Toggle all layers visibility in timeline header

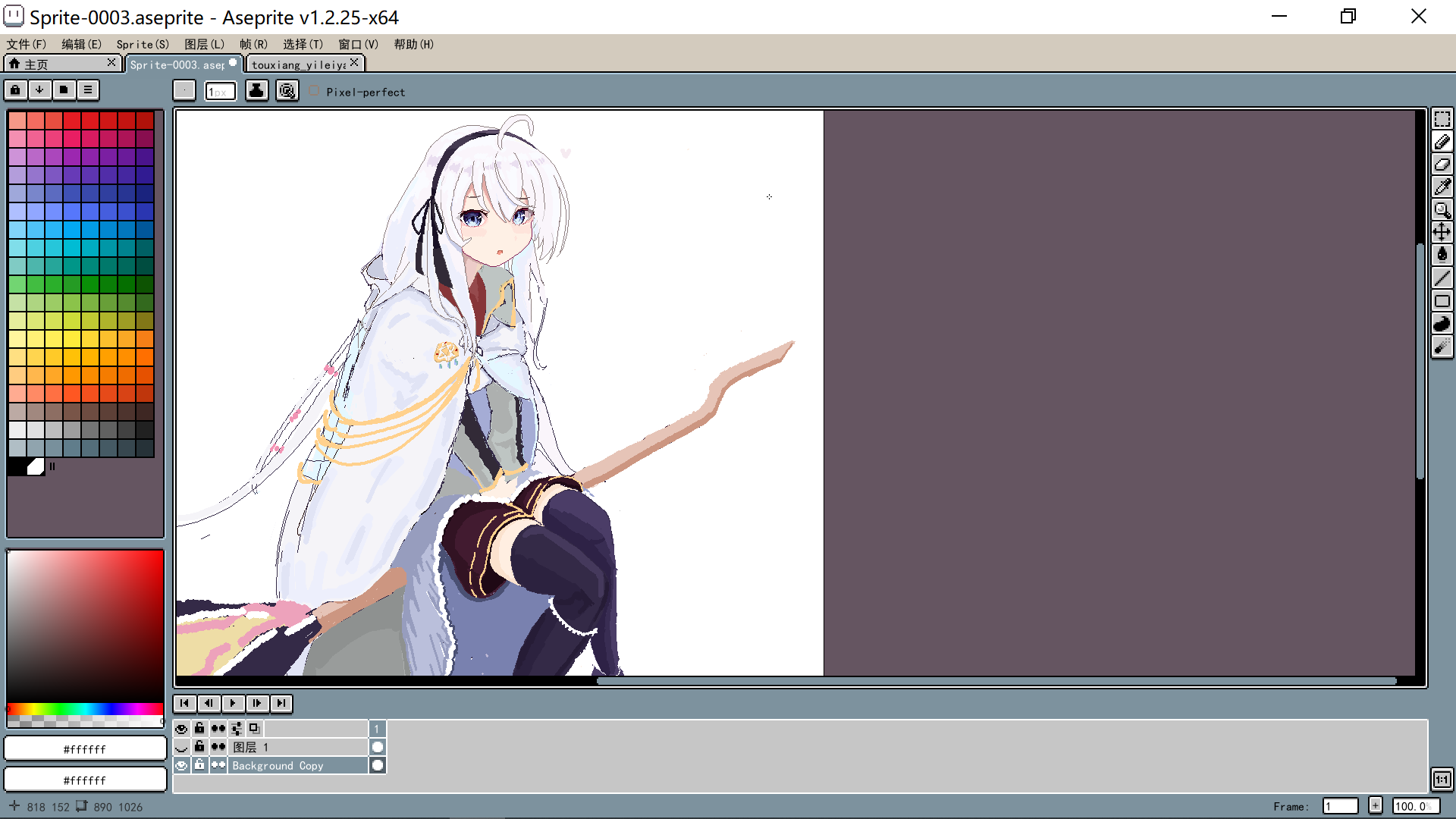(x=181, y=729)
